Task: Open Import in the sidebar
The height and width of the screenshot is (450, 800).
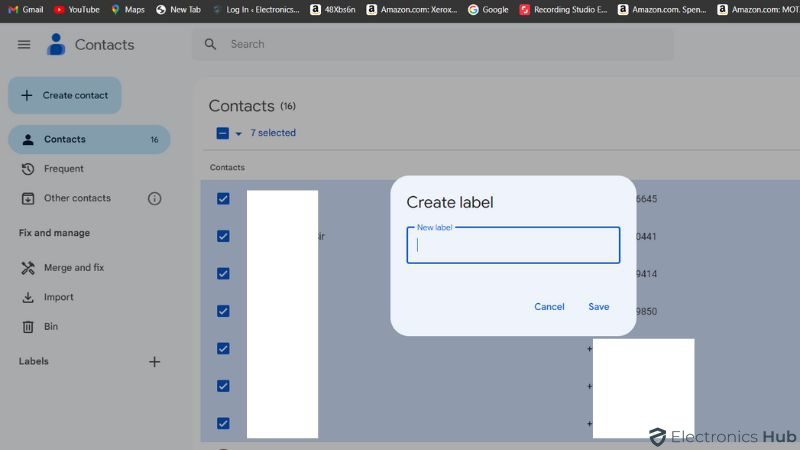Action: click(x=58, y=297)
